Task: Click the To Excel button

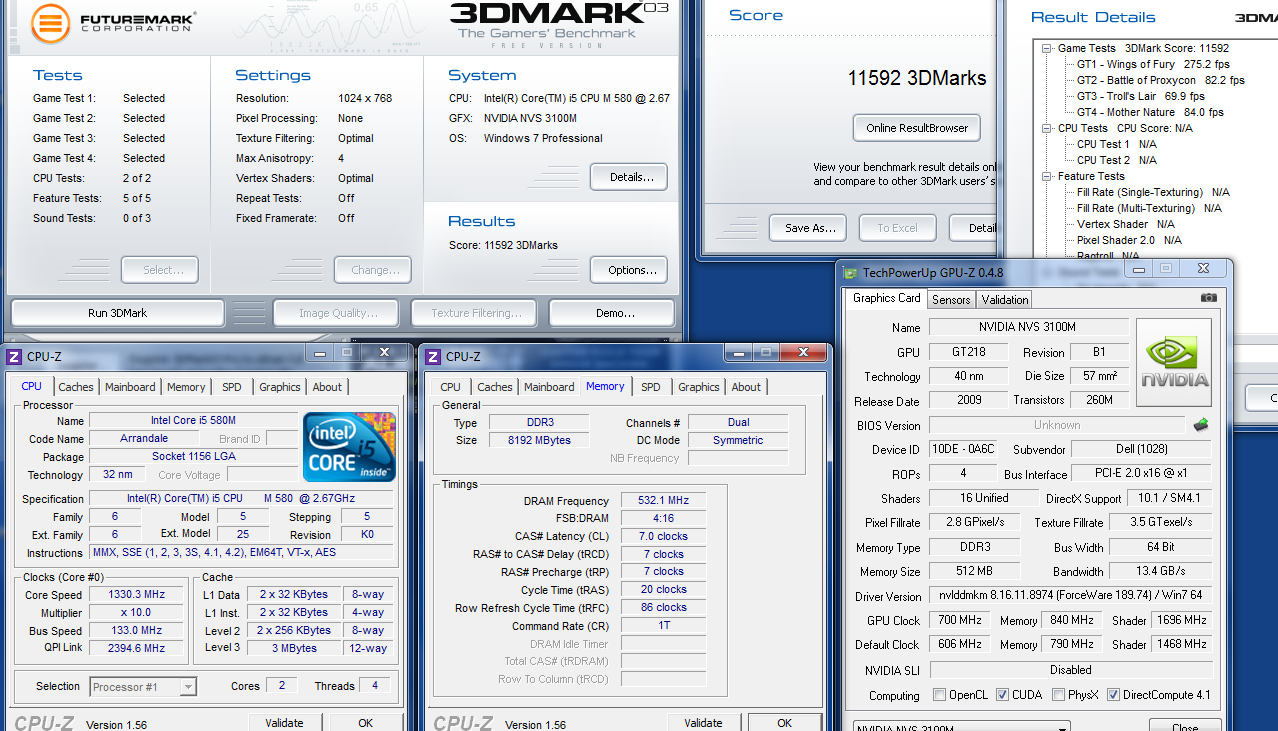Action: (x=898, y=228)
